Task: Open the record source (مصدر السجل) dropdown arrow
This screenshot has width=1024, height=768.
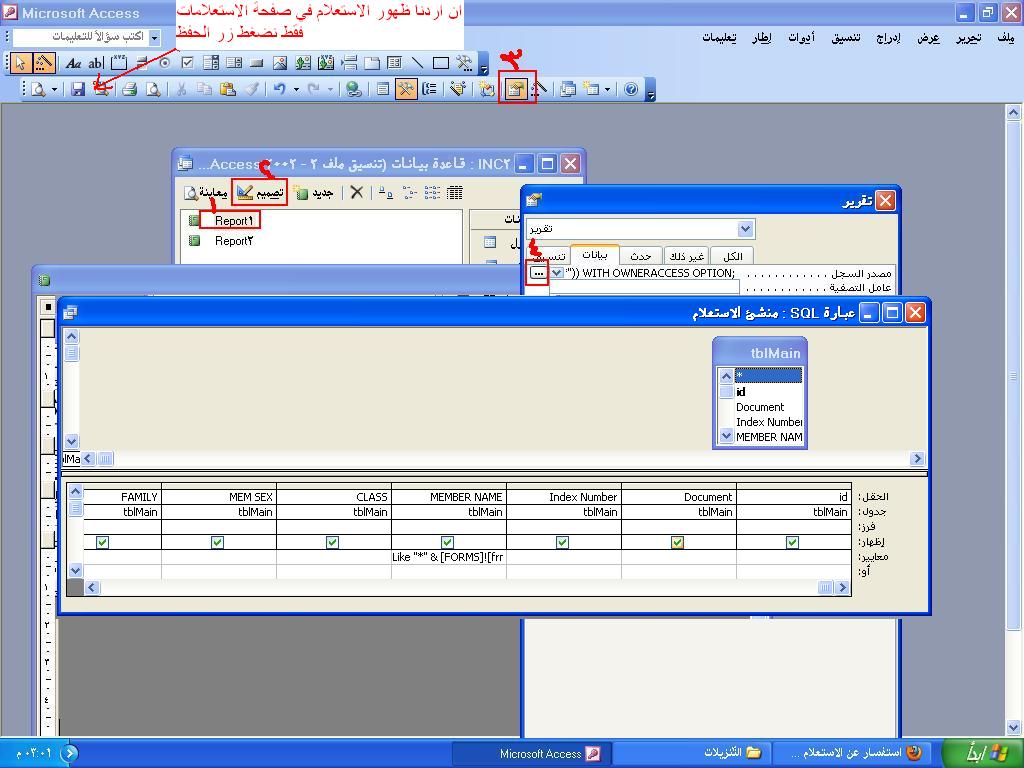Action: coord(556,273)
